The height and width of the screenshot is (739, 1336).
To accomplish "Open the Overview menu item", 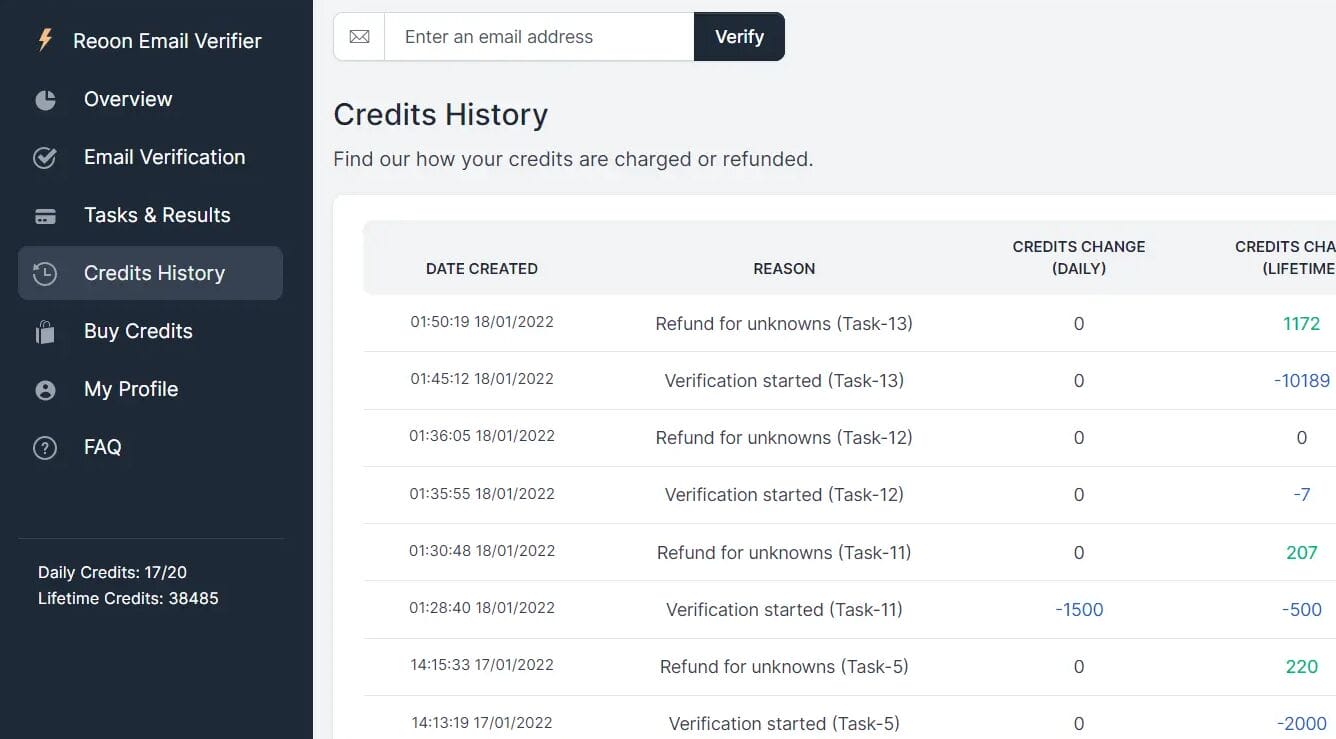I will pyautogui.click(x=128, y=99).
